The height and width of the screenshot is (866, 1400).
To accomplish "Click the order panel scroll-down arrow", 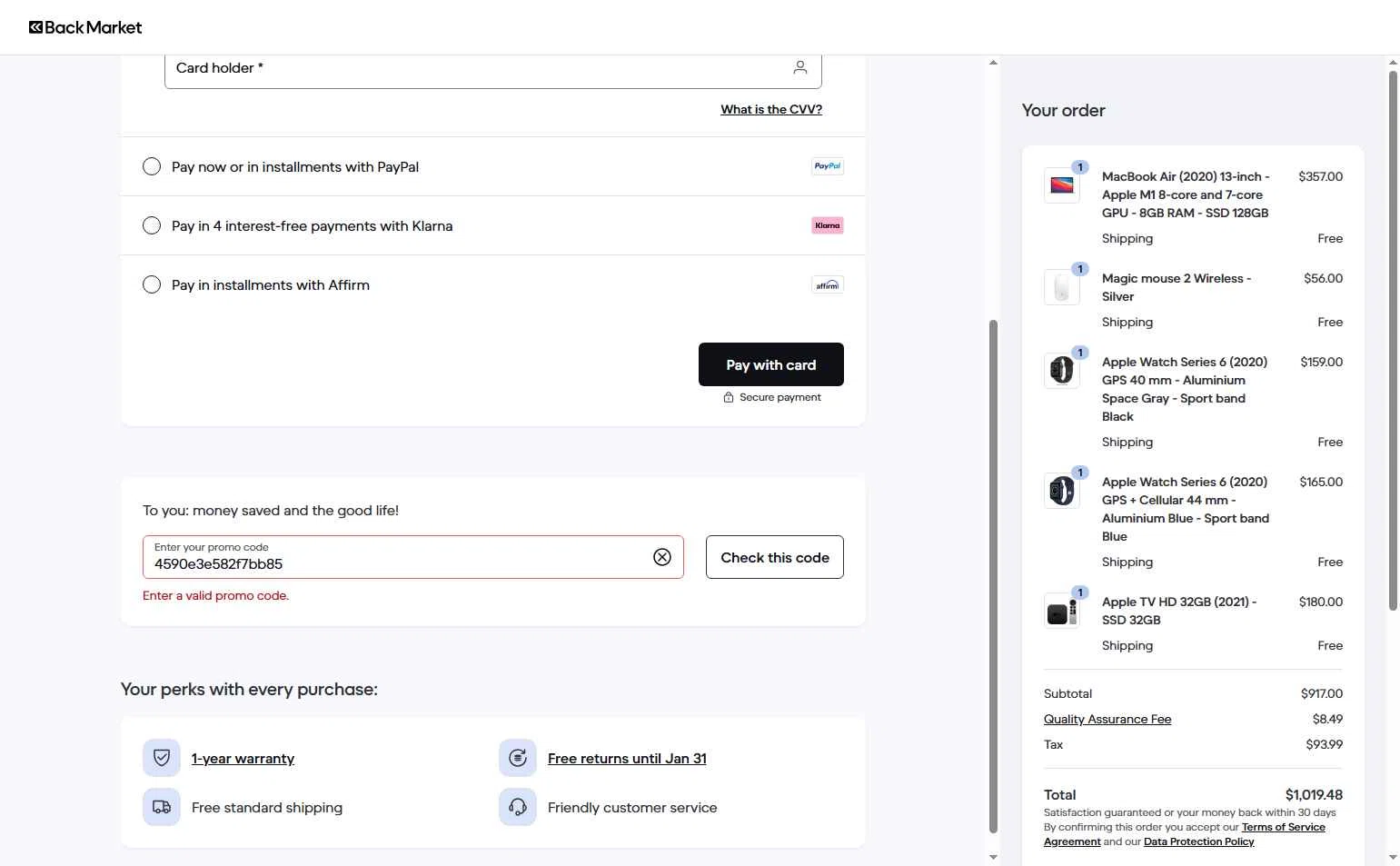I will tap(1393, 857).
